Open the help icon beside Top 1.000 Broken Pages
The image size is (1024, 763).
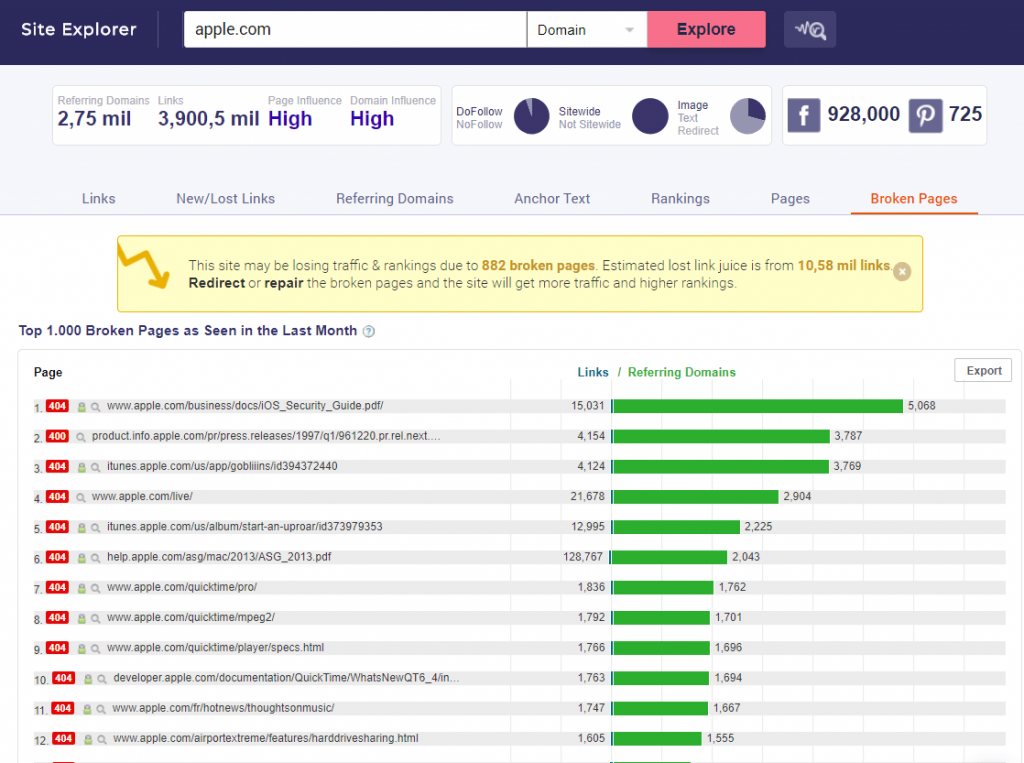click(x=369, y=331)
